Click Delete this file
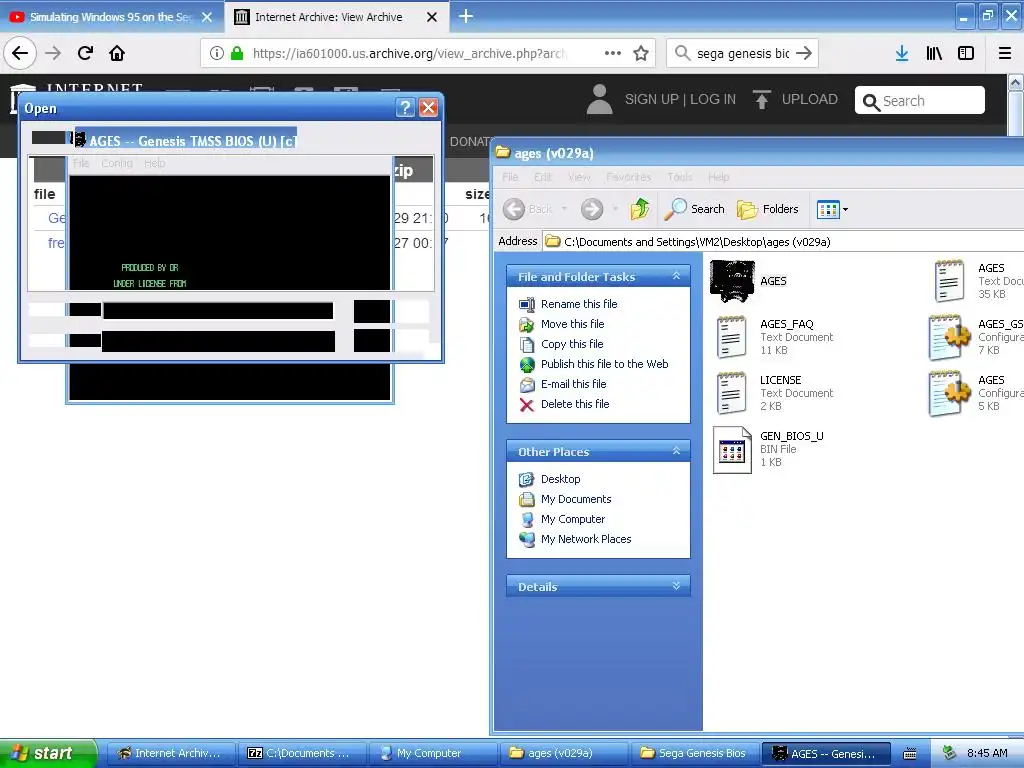 click(x=575, y=404)
